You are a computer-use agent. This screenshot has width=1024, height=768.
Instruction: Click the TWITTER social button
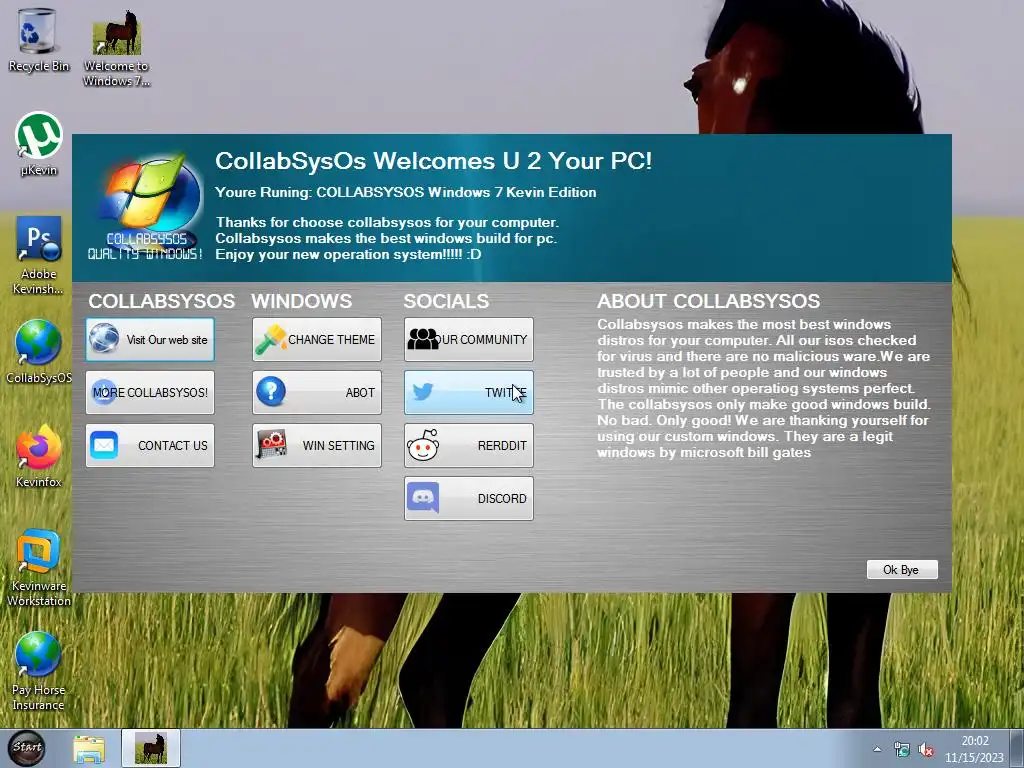(x=469, y=392)
